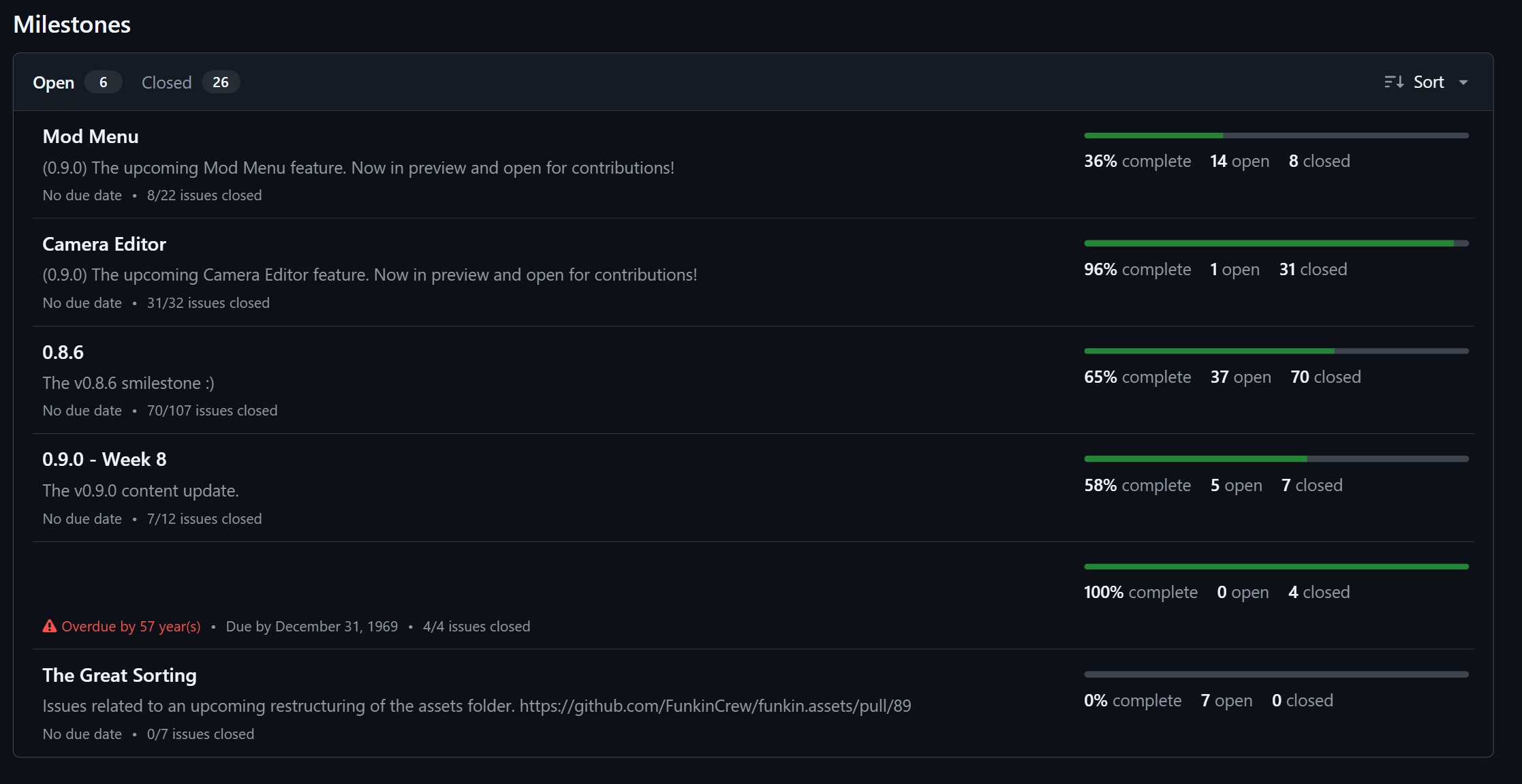Open the Mod Menu milestone
The height and width of the screenshot is (784, 1522).
[91, 136]
